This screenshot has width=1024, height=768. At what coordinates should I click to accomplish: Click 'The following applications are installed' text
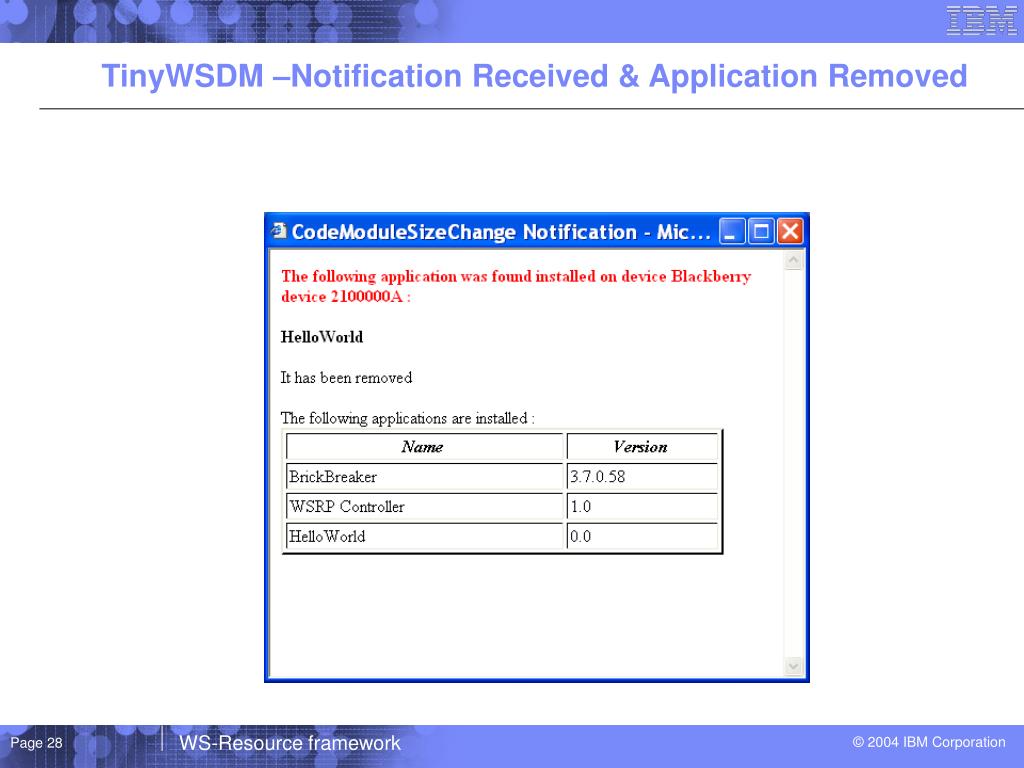[x=408, y=418]
